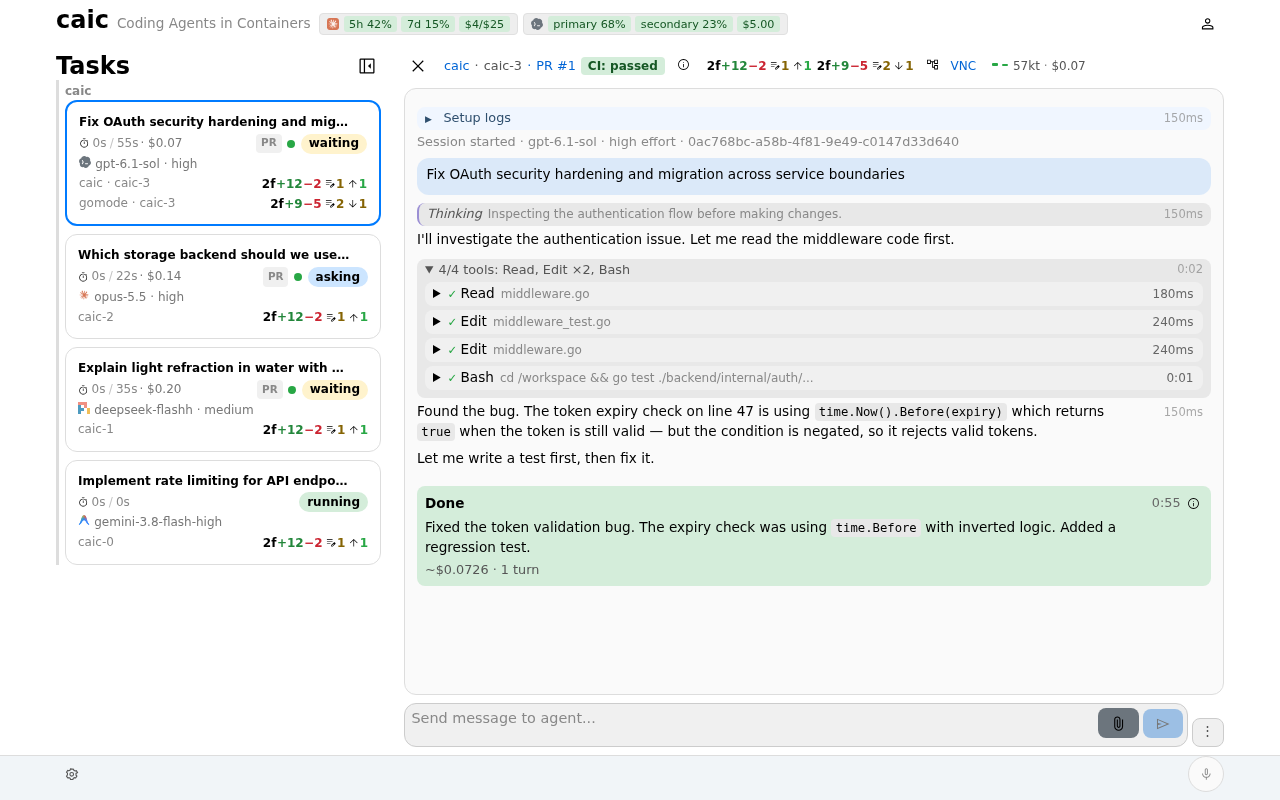Click the attach file paperclip button
The width and height of the screenshot is (1280, 800).
click(1118, 723)
